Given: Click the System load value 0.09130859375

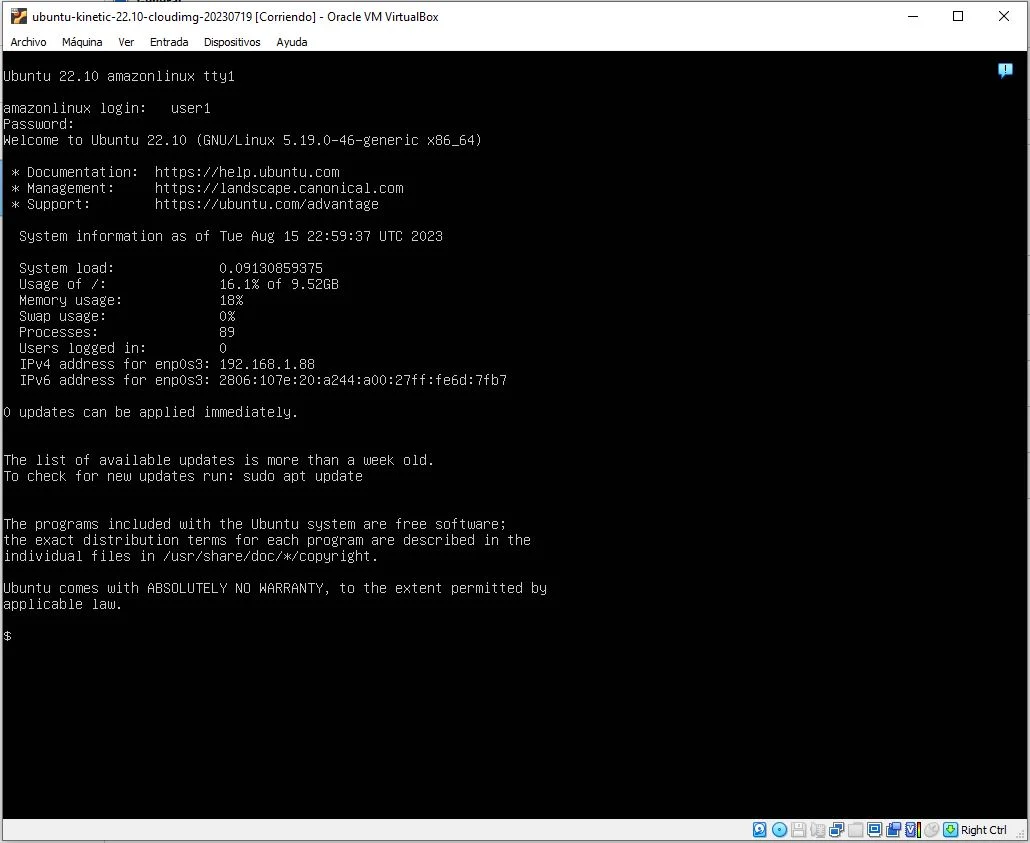Looking at the screenshot, I should pyautogui.click(x=271, y=268).
